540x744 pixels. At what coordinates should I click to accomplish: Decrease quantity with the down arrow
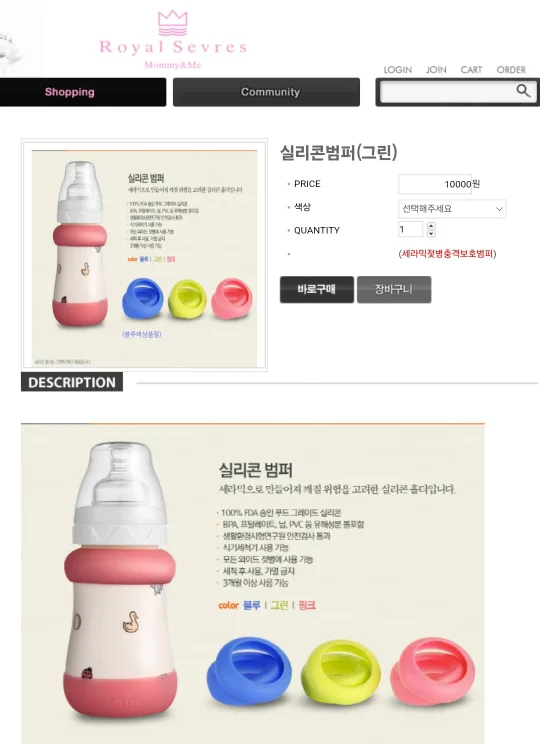point(431,233)
